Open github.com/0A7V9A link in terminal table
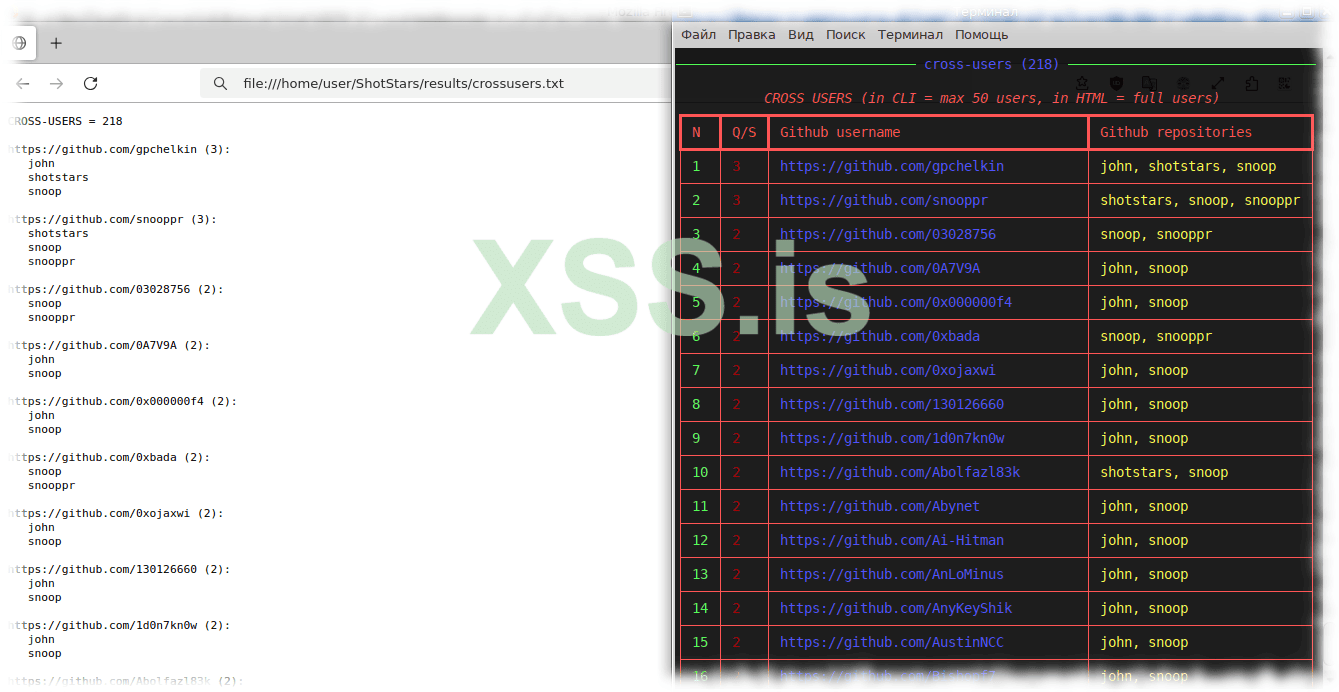Viewport: 1339px width, 692px height. (880, 268)
